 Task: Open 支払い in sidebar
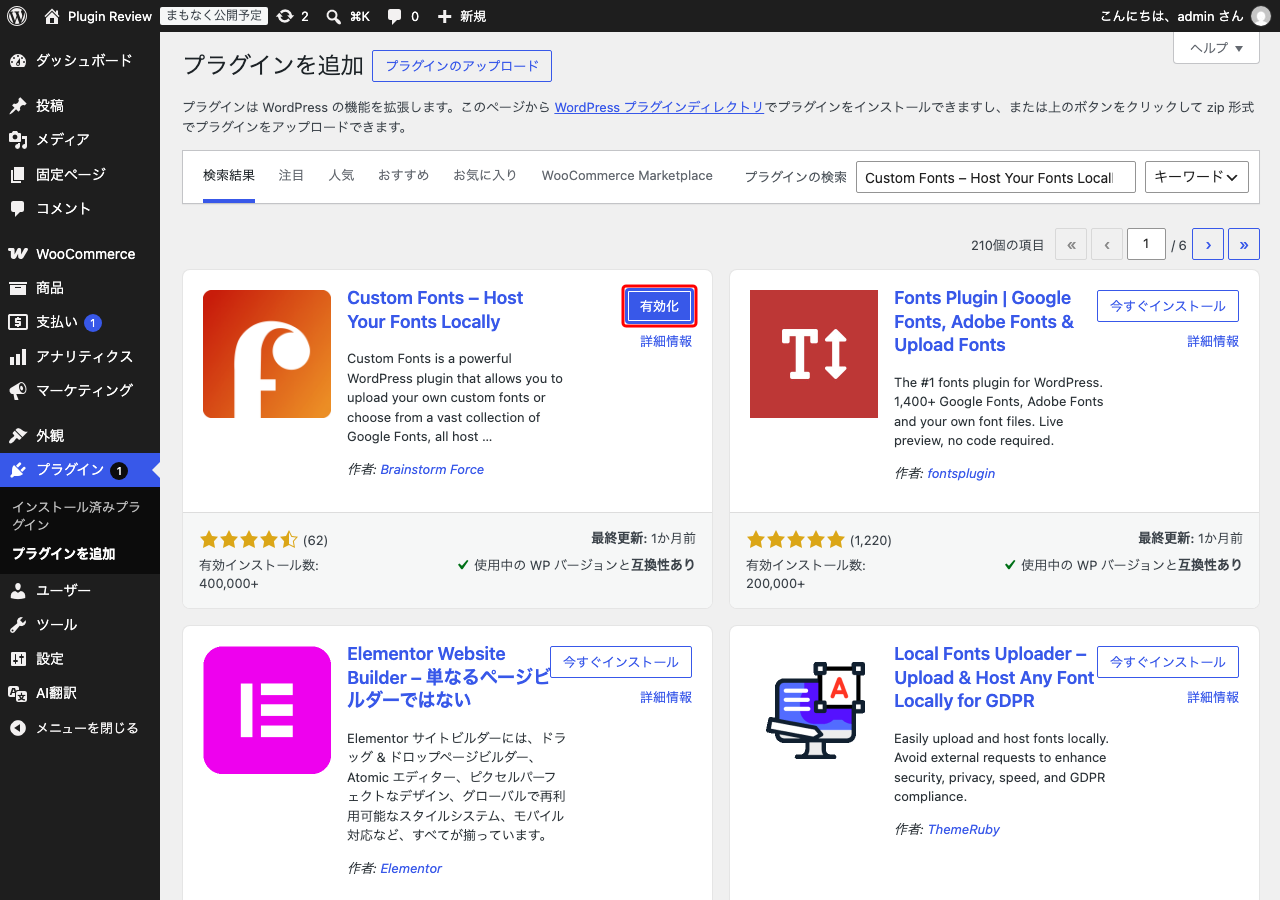coord(80,322)
